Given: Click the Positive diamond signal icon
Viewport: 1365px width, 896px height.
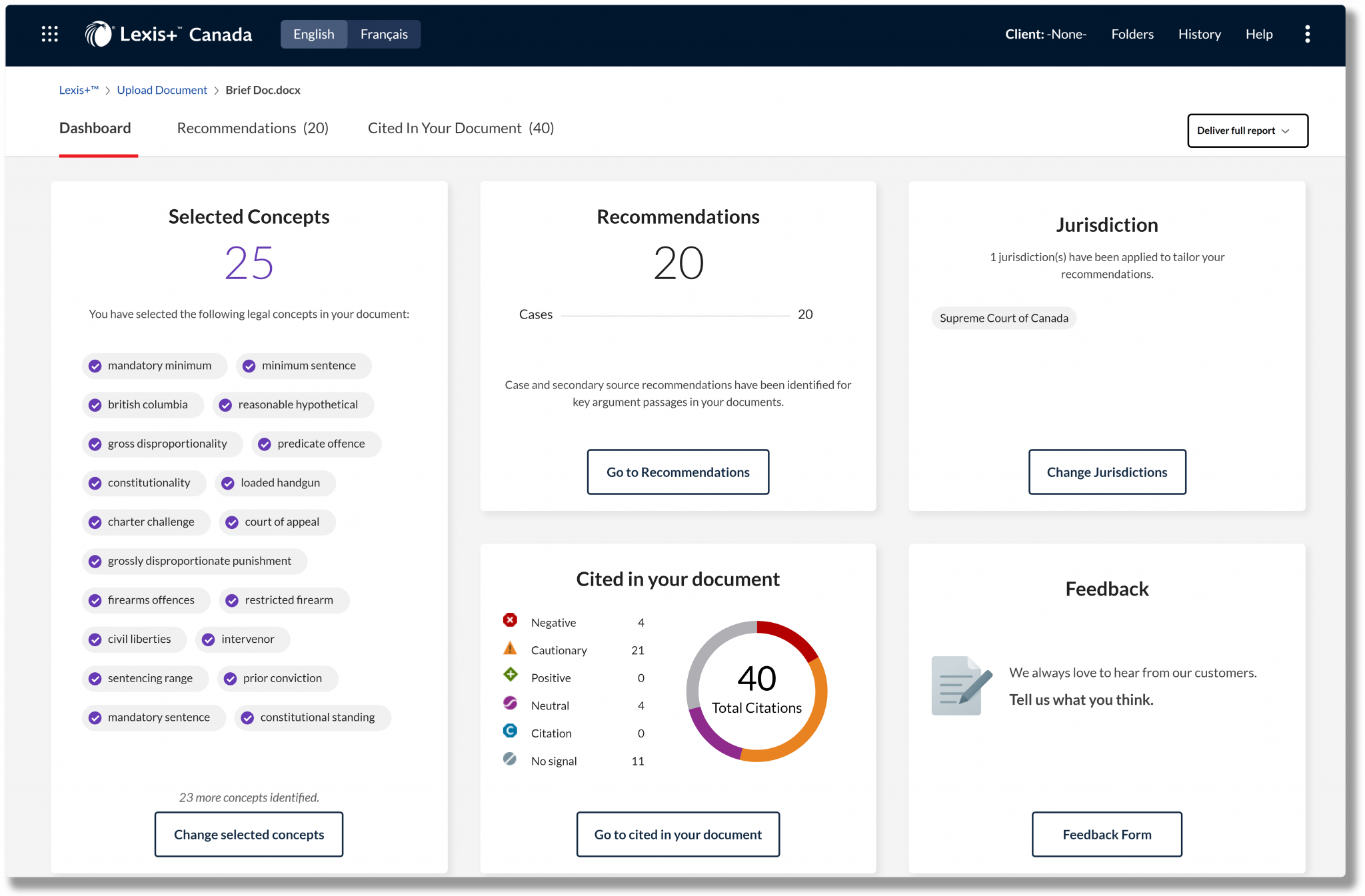Looking at the screenshot, I should tap(510, 675).
